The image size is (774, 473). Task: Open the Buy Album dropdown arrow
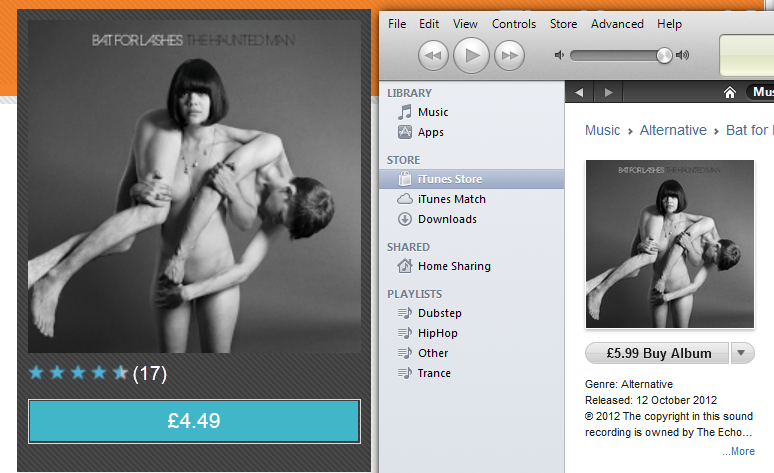pyautogui.click(x=741, y=353)
